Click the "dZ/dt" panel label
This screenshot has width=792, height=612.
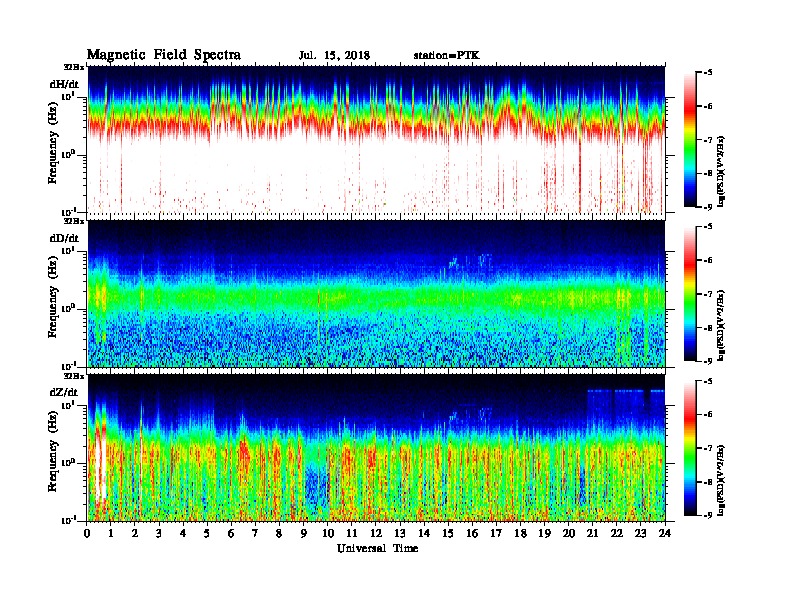64,392
